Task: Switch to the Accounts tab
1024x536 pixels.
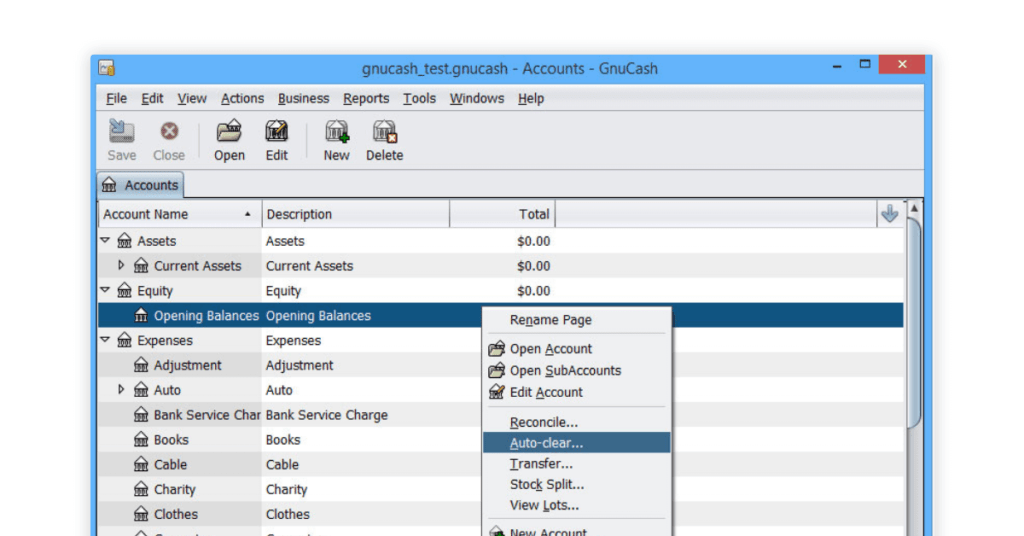Action: coord(140,185)
